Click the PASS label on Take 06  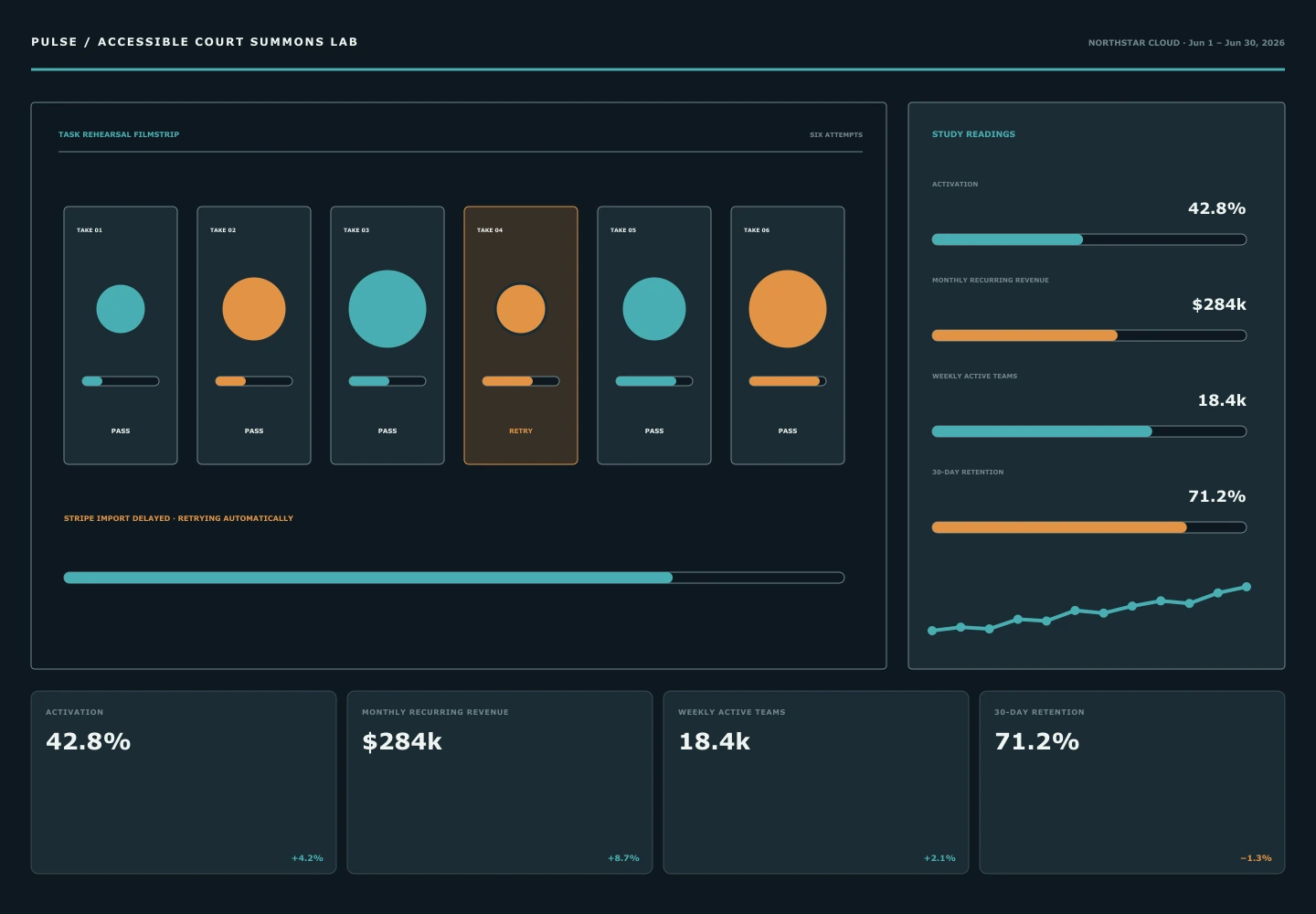point(788,430)
